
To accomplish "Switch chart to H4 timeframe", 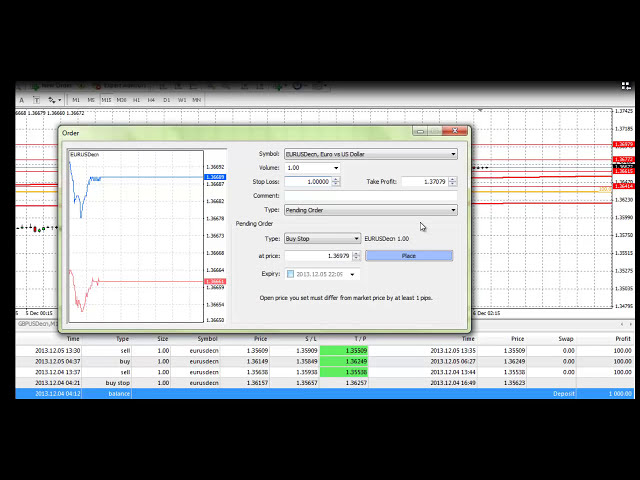I will coord(151,100).
